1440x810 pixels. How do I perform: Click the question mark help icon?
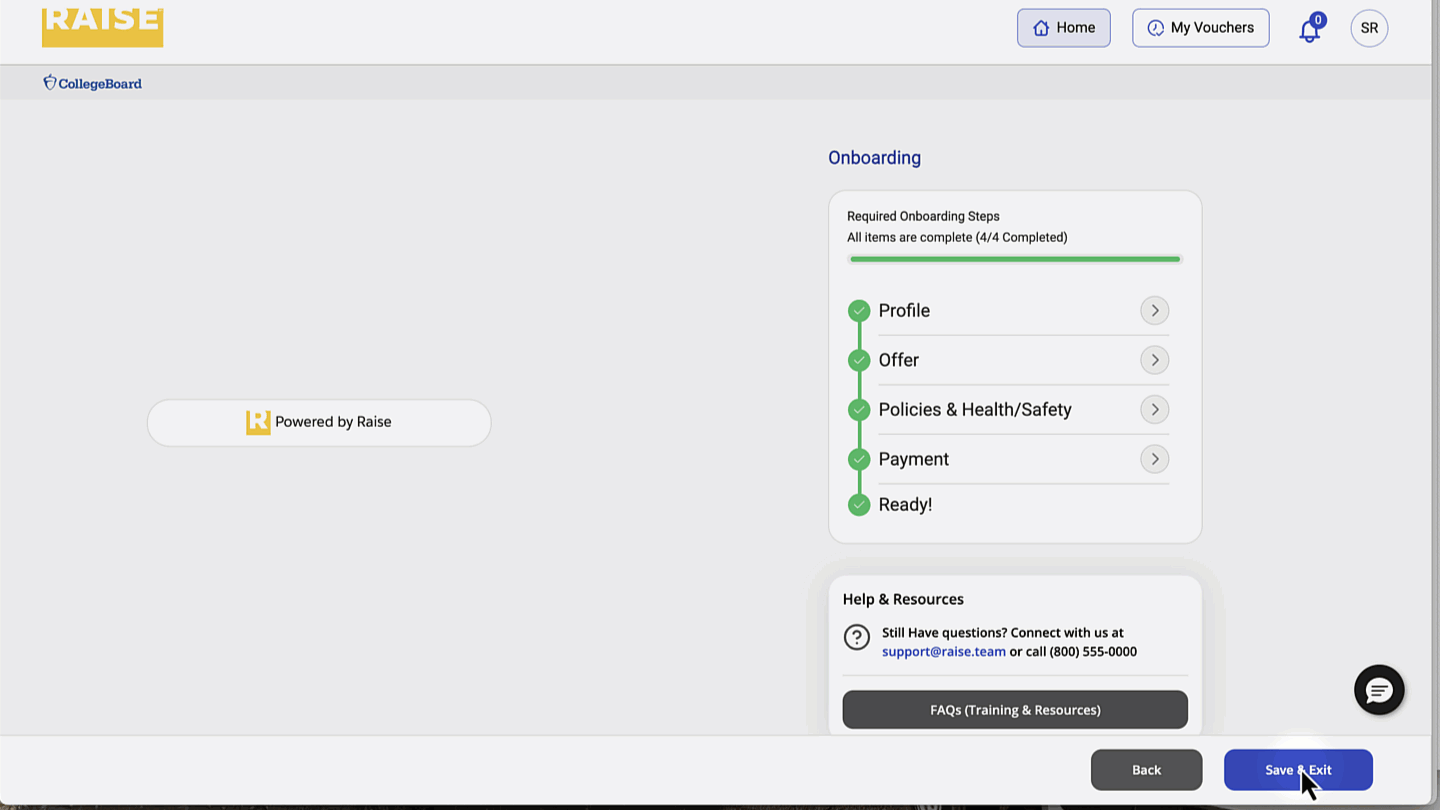(x=856, y=637)
